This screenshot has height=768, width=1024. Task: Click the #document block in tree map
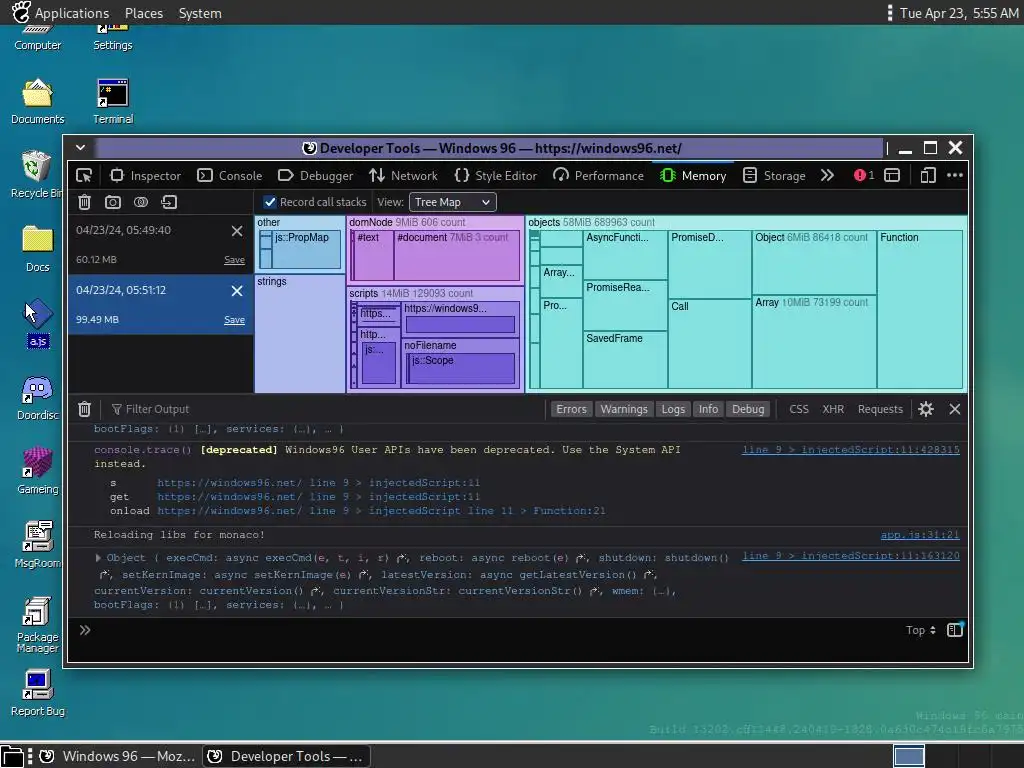(456, 256)
